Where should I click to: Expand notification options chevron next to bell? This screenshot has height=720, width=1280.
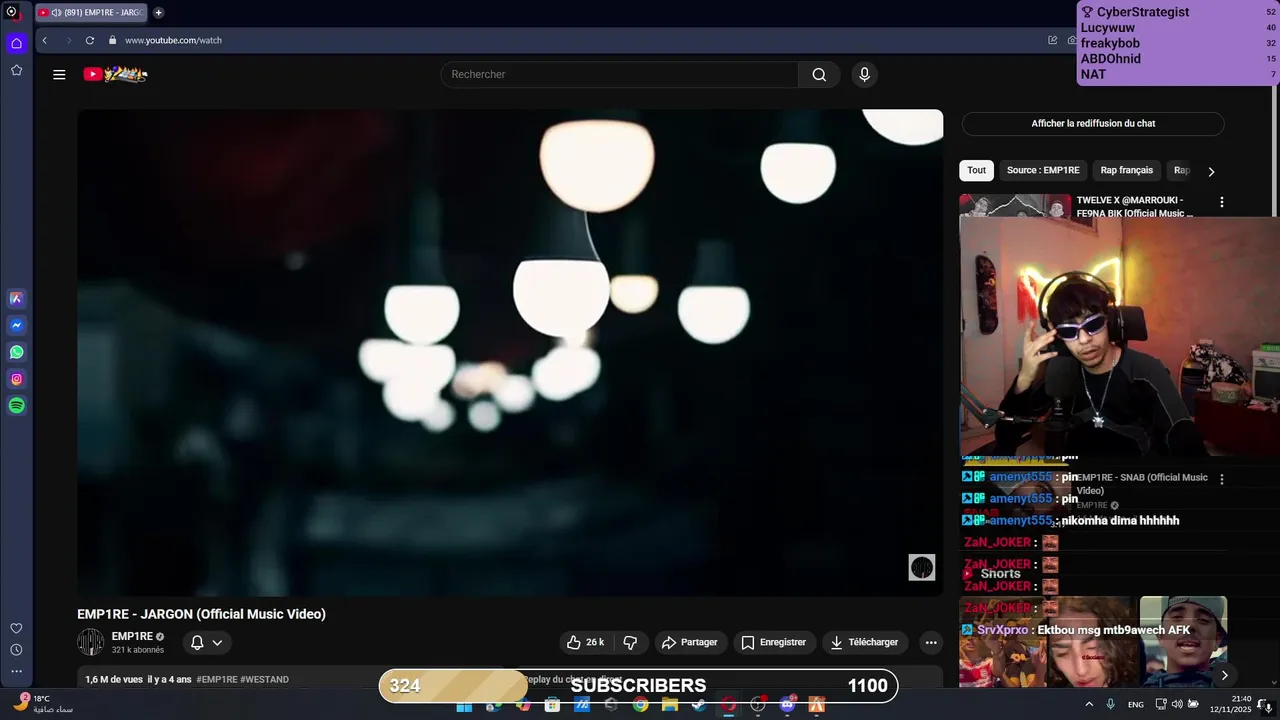tap(217, 642)
